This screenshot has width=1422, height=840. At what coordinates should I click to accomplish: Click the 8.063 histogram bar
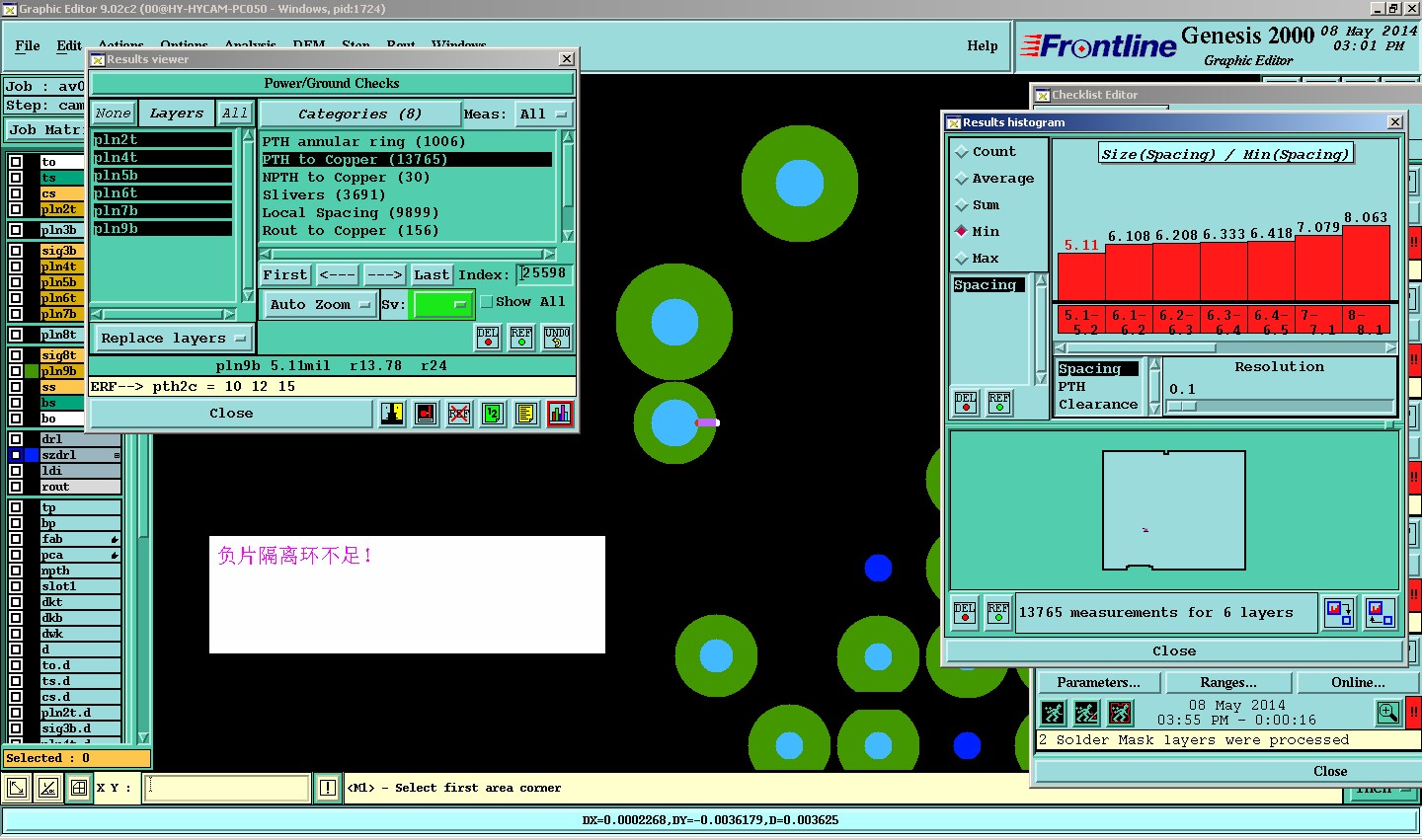[1367, 264]
